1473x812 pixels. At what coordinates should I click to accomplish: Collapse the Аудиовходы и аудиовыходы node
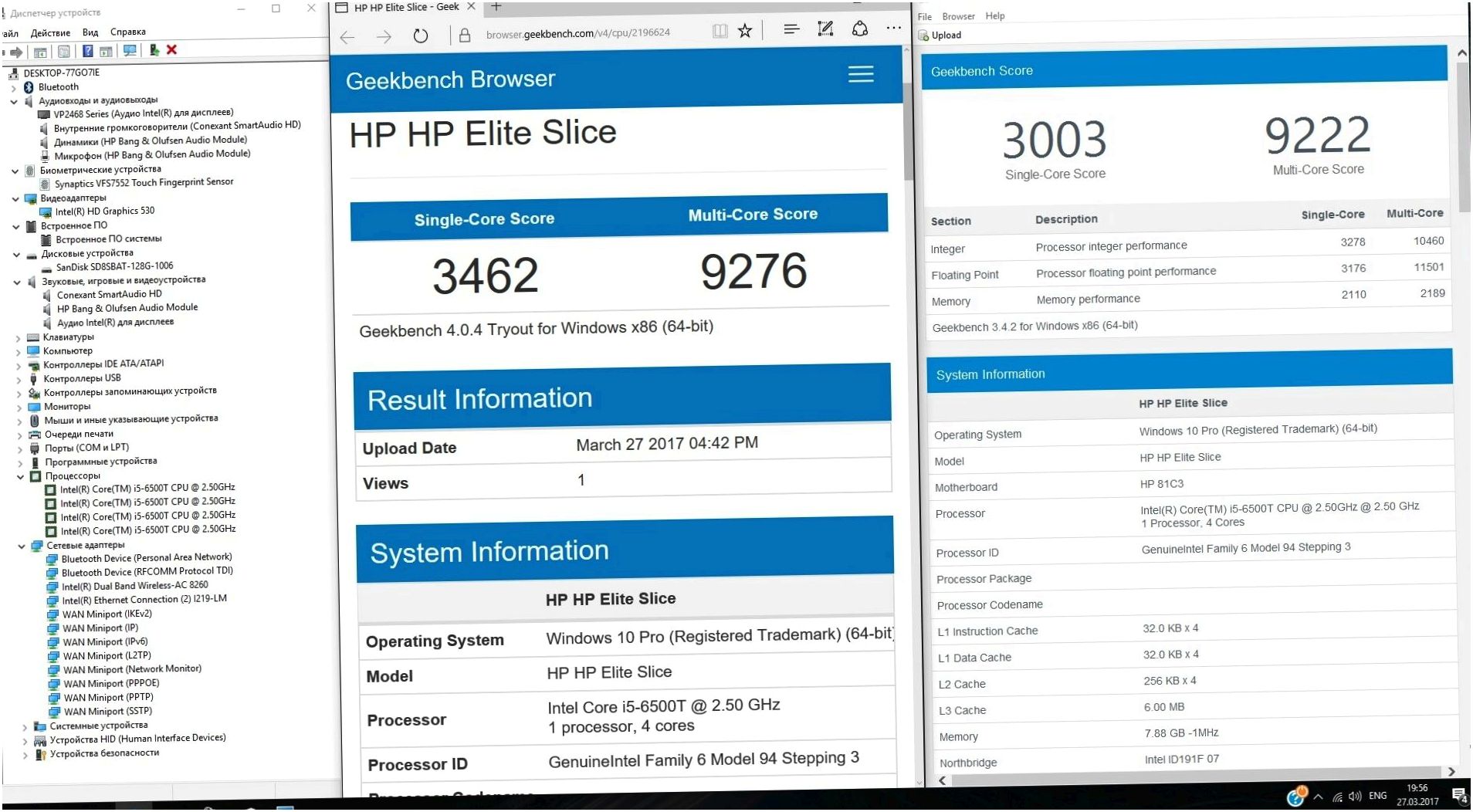14,102
